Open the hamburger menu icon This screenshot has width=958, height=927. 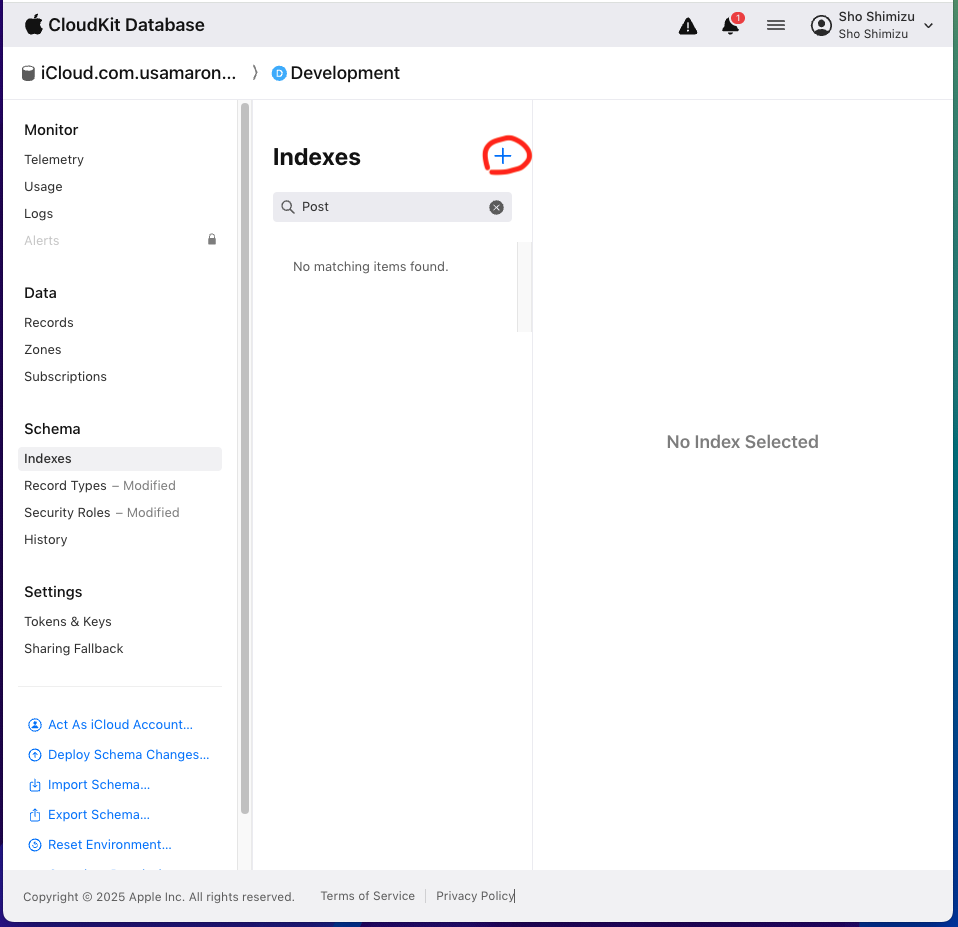pyautogui.click(x=776, y=26)
